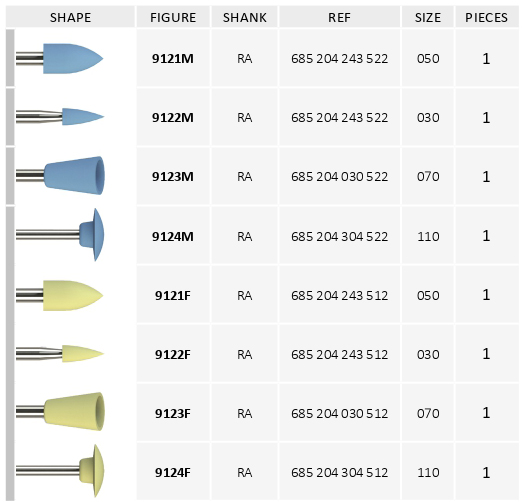The width and height of the screenshot is (525, 502).
Task: Select reference number 685 204 304 512
Action: coord(340,473)
